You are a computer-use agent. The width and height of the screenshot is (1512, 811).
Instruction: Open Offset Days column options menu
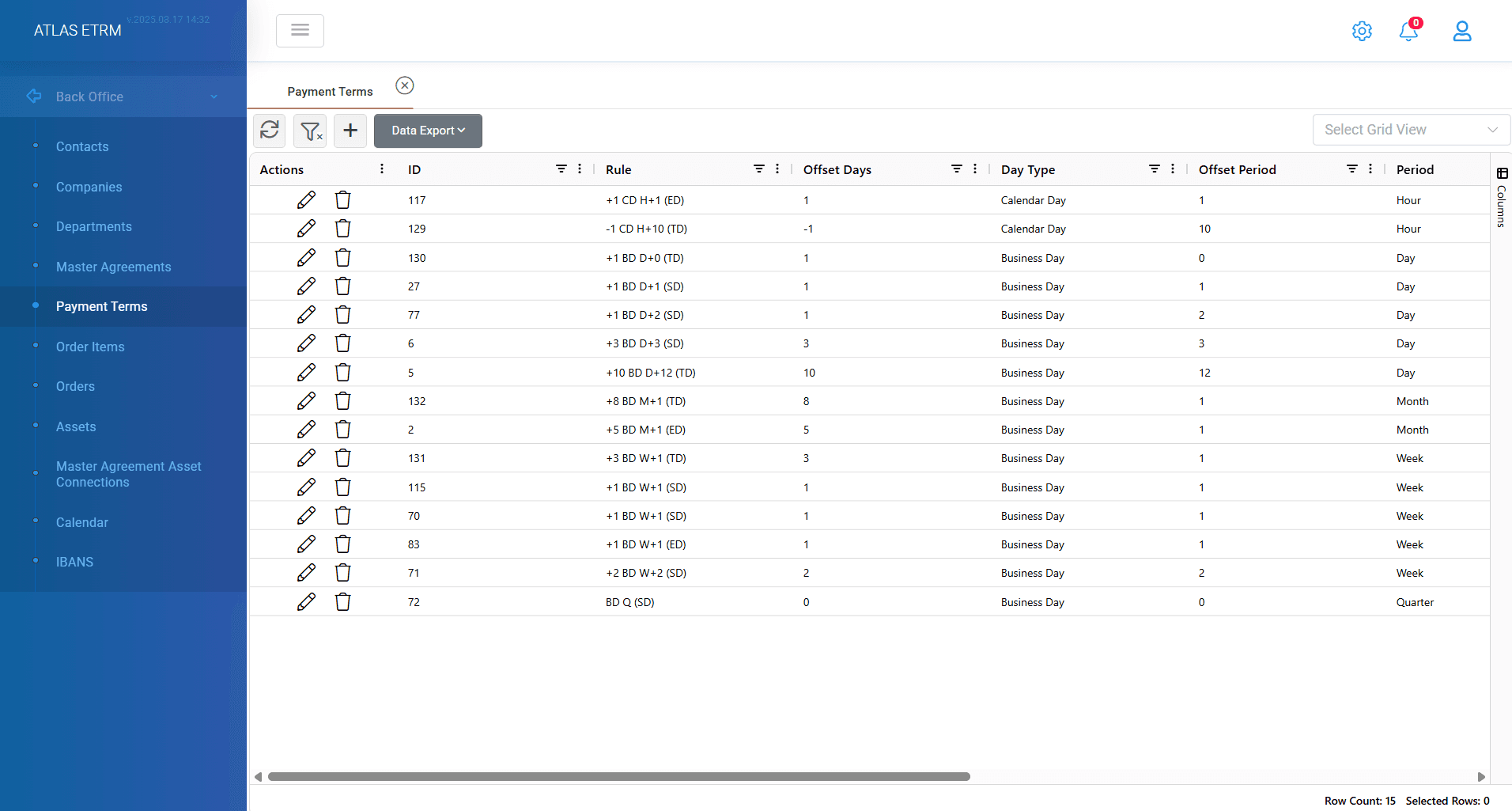[x=975, y=169]
